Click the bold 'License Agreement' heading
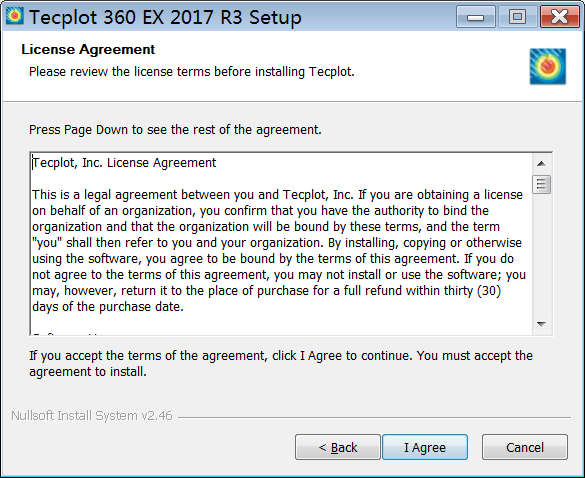Screen dimensions: 585x478 [x=88, y=49]
